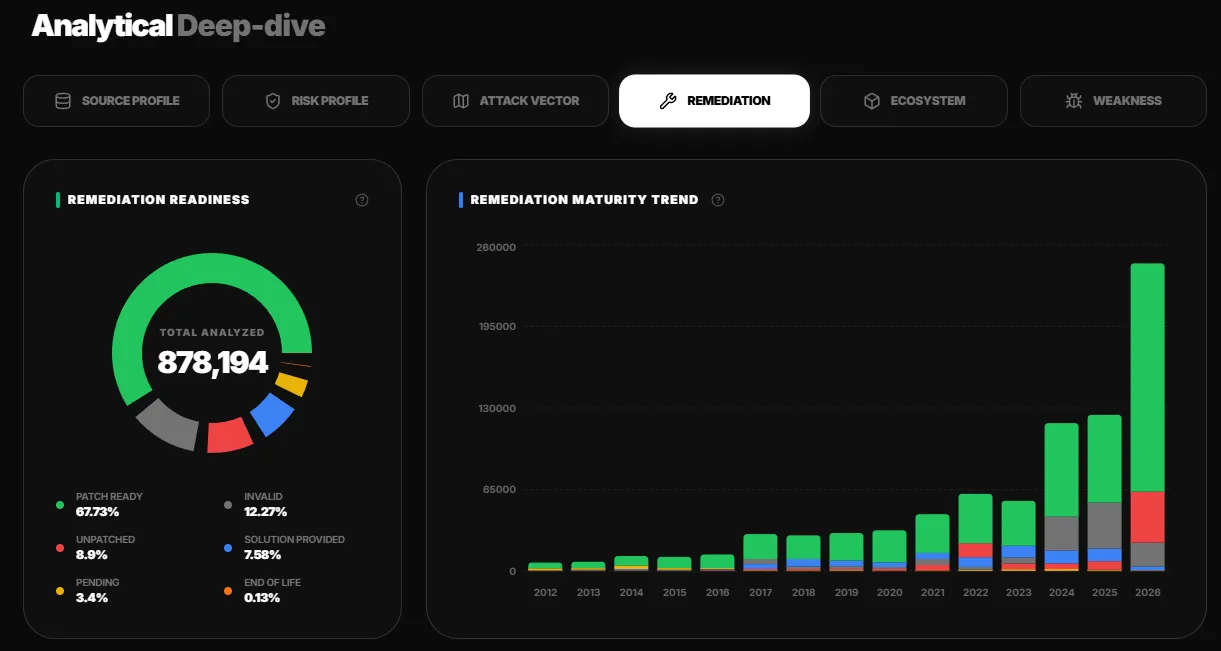Select the blue Solution Provided donut segment

pos(272,414)
